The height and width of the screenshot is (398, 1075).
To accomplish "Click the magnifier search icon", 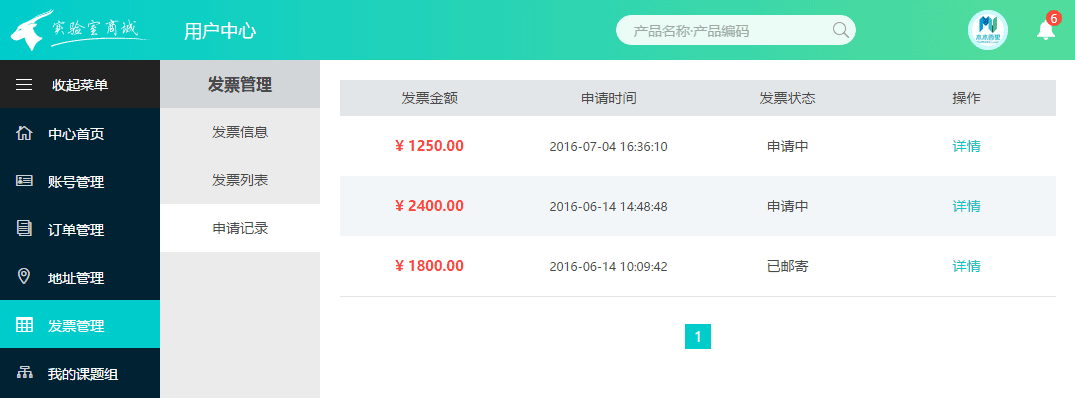I will click(x=841, y=30).
